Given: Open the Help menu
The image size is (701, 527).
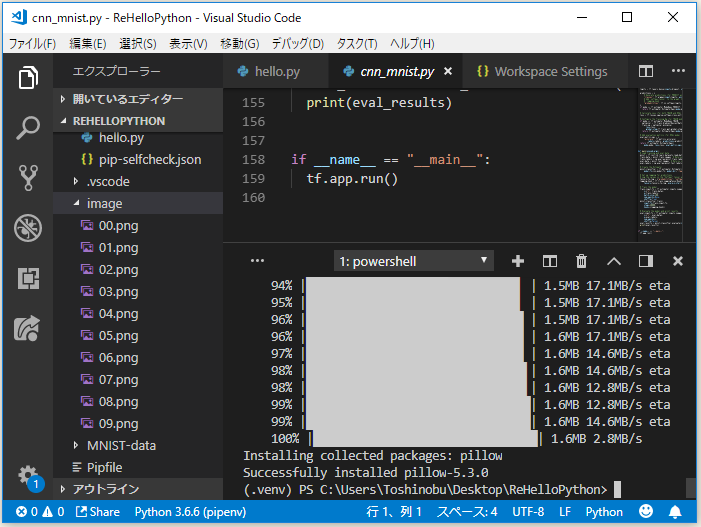Looking at the screenshot, I should click(x=412, y=43).
